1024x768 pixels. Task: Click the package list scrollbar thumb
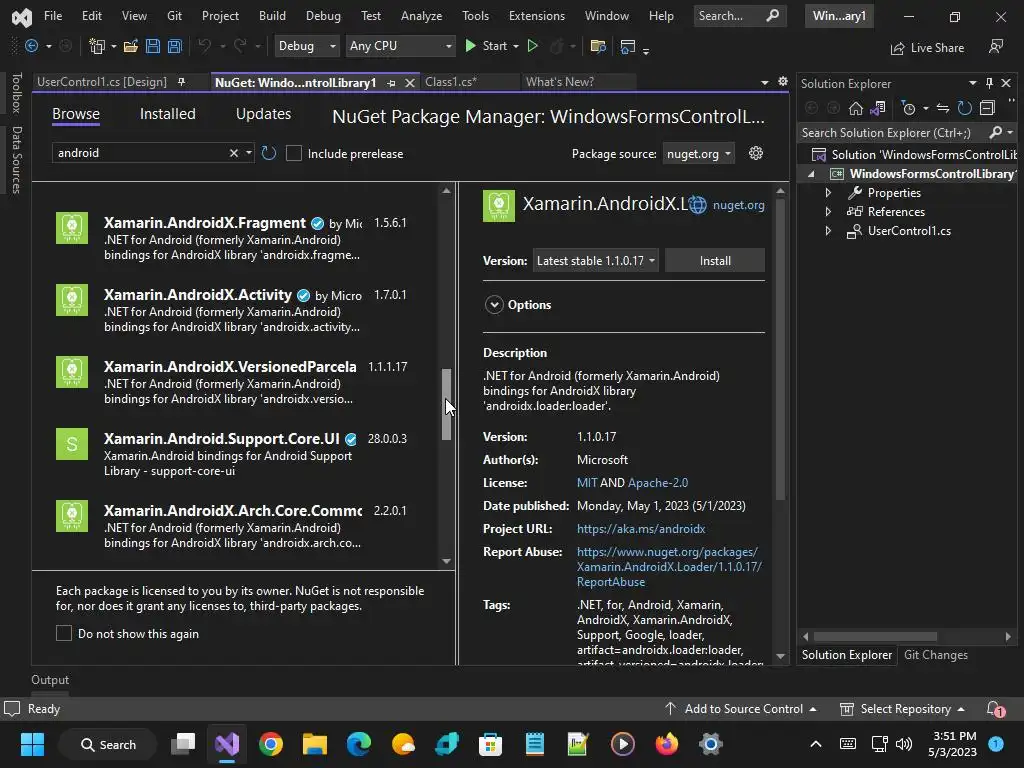(x=447, y=404)
